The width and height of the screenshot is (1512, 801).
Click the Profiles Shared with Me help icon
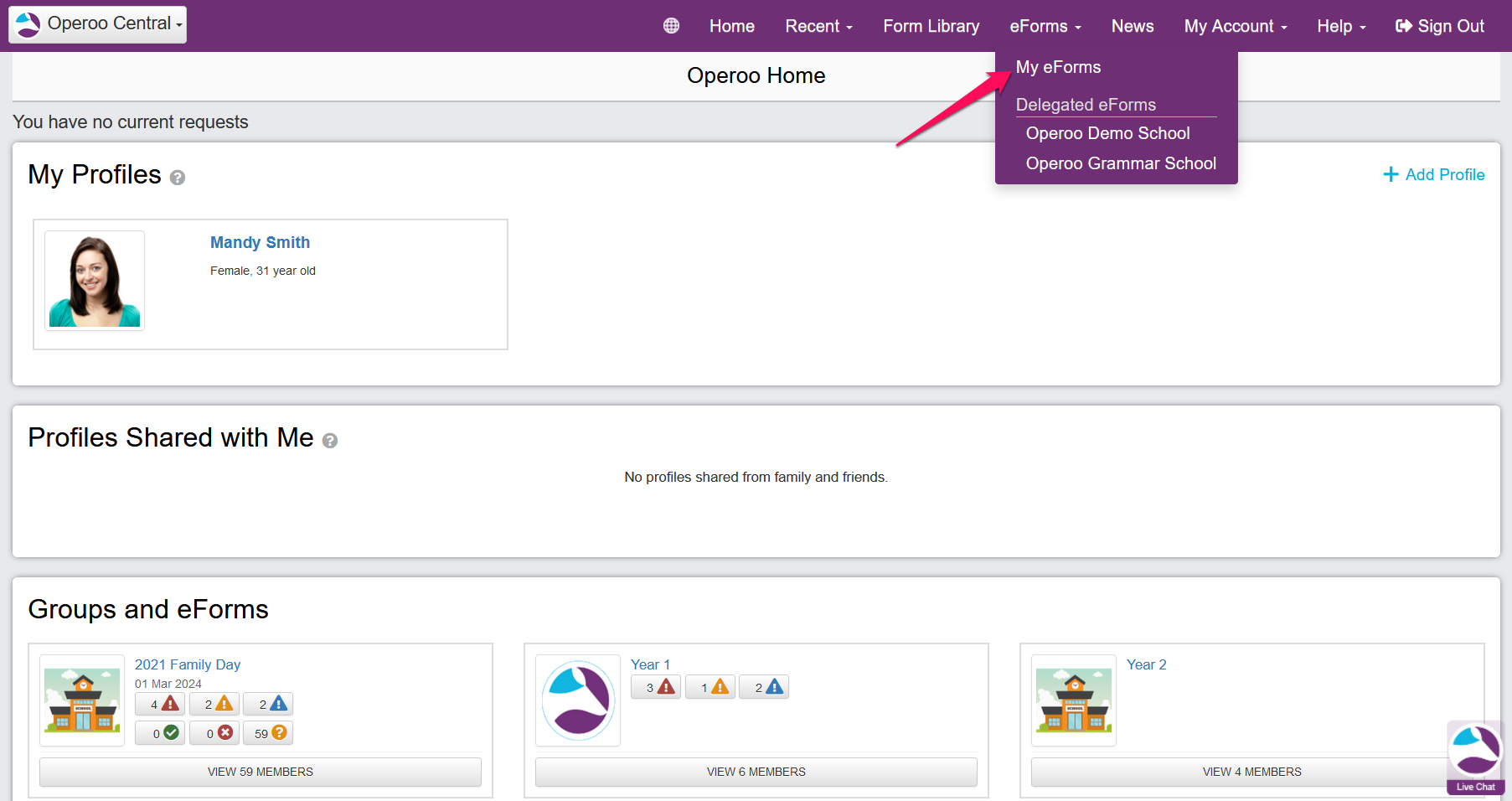(330, 441)
